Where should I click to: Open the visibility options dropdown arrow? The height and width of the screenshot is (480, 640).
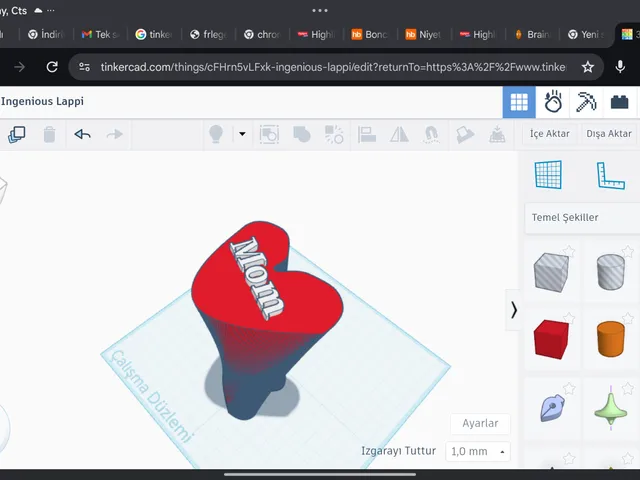[242, 134]
